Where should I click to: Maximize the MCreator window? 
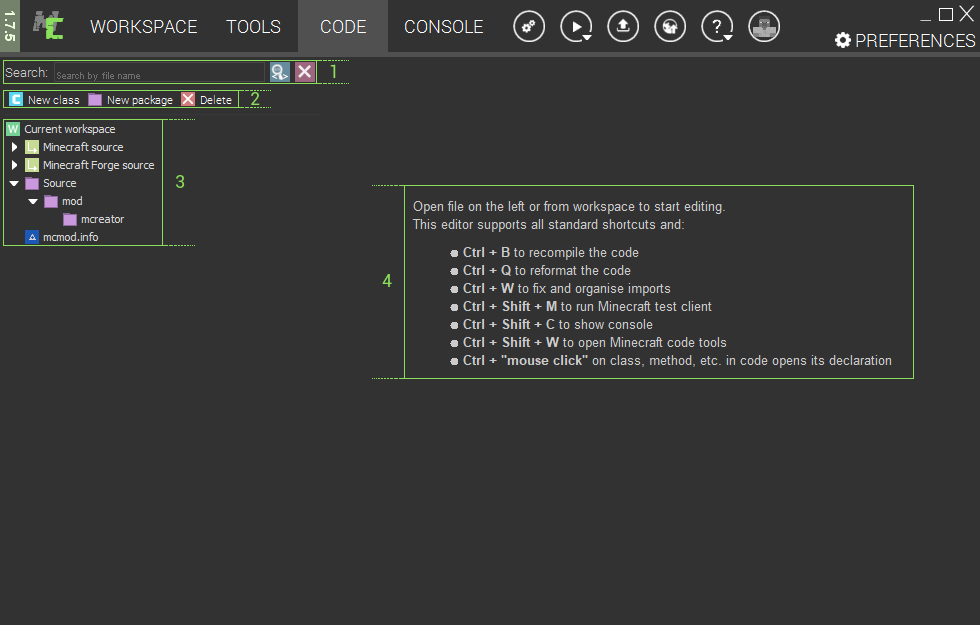click(x=946, y=14)
